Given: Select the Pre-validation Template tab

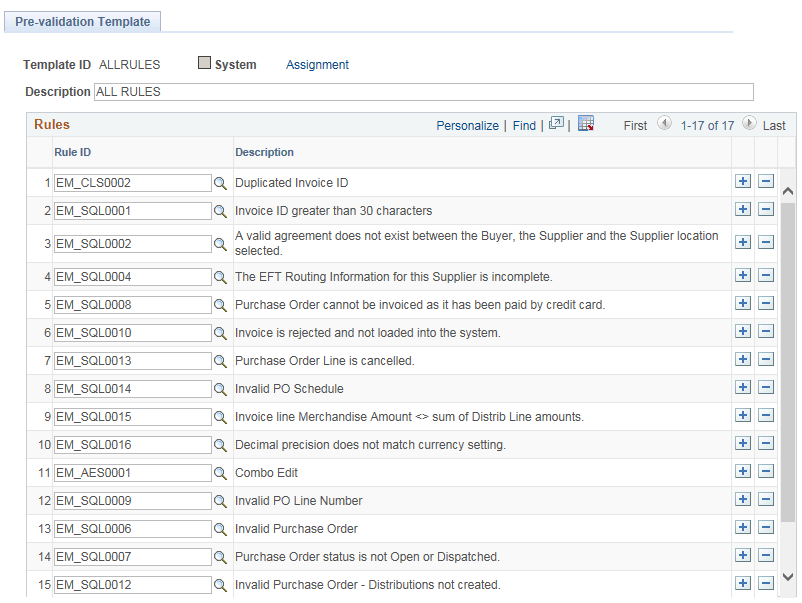Looking at the screenshot, I should click(x=82, y=21).
